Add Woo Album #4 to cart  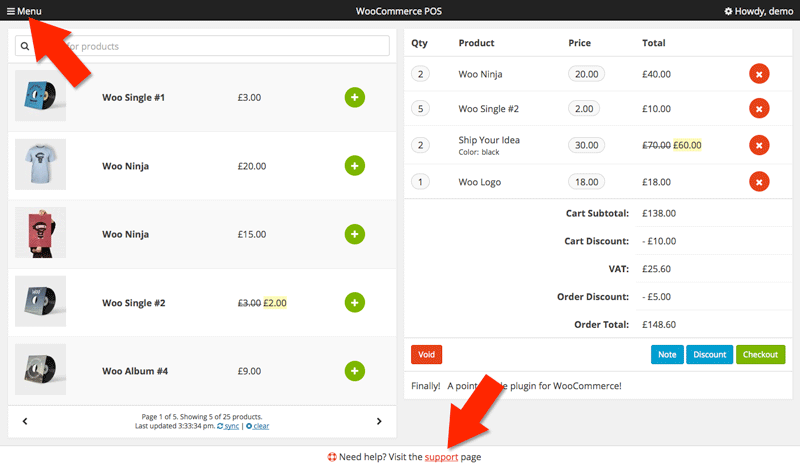coord(355,371)
